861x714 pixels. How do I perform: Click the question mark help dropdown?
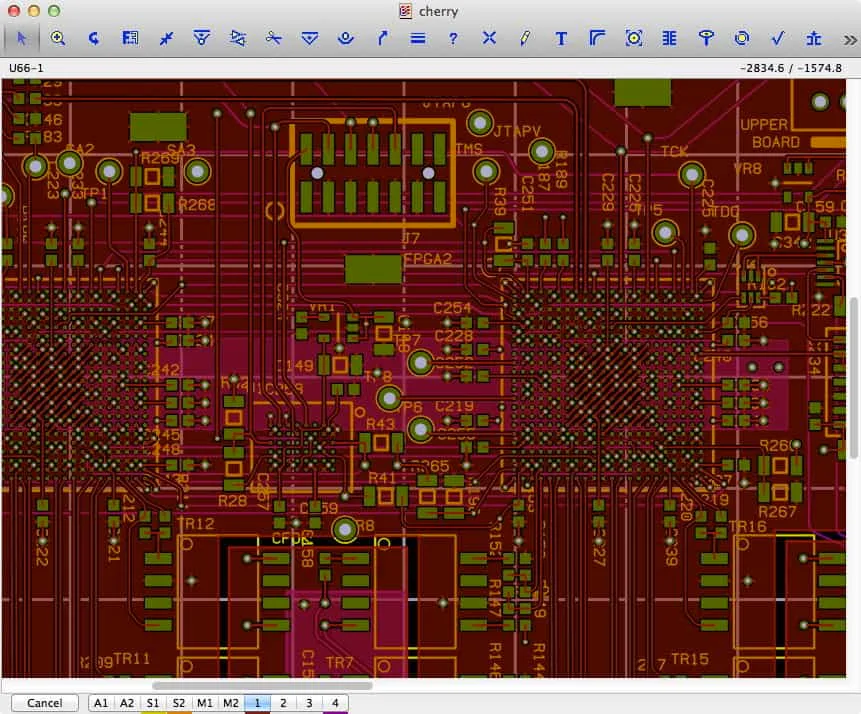tap(453, 38)
